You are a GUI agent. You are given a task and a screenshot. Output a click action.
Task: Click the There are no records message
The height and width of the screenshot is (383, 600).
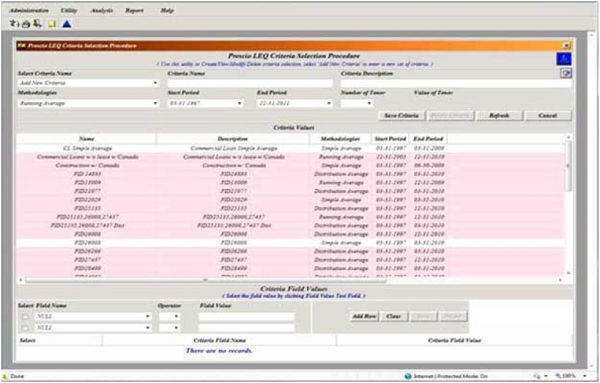click(219, 350)
